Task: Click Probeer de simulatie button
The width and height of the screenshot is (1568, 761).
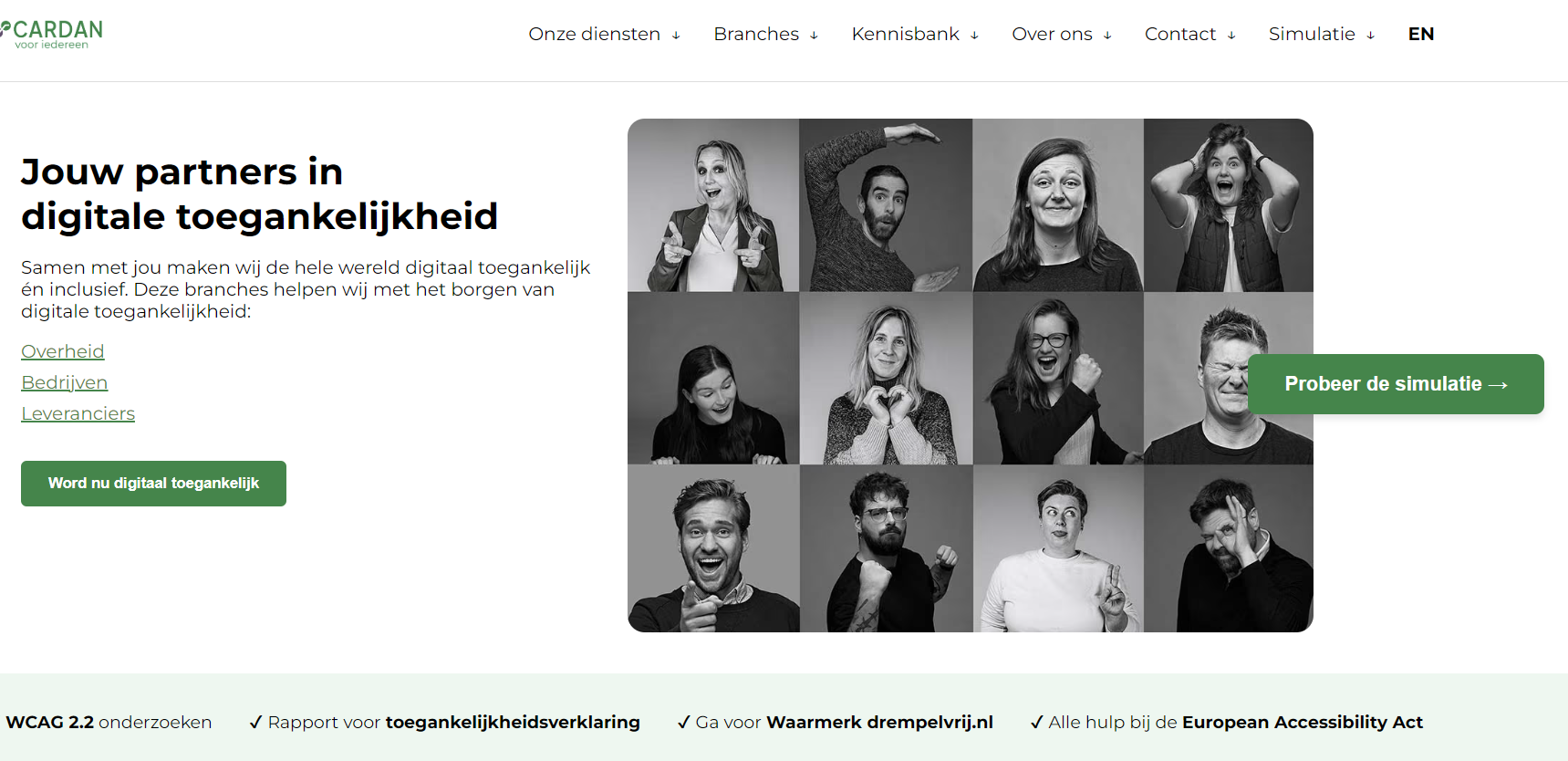Action: [1396, 384]
